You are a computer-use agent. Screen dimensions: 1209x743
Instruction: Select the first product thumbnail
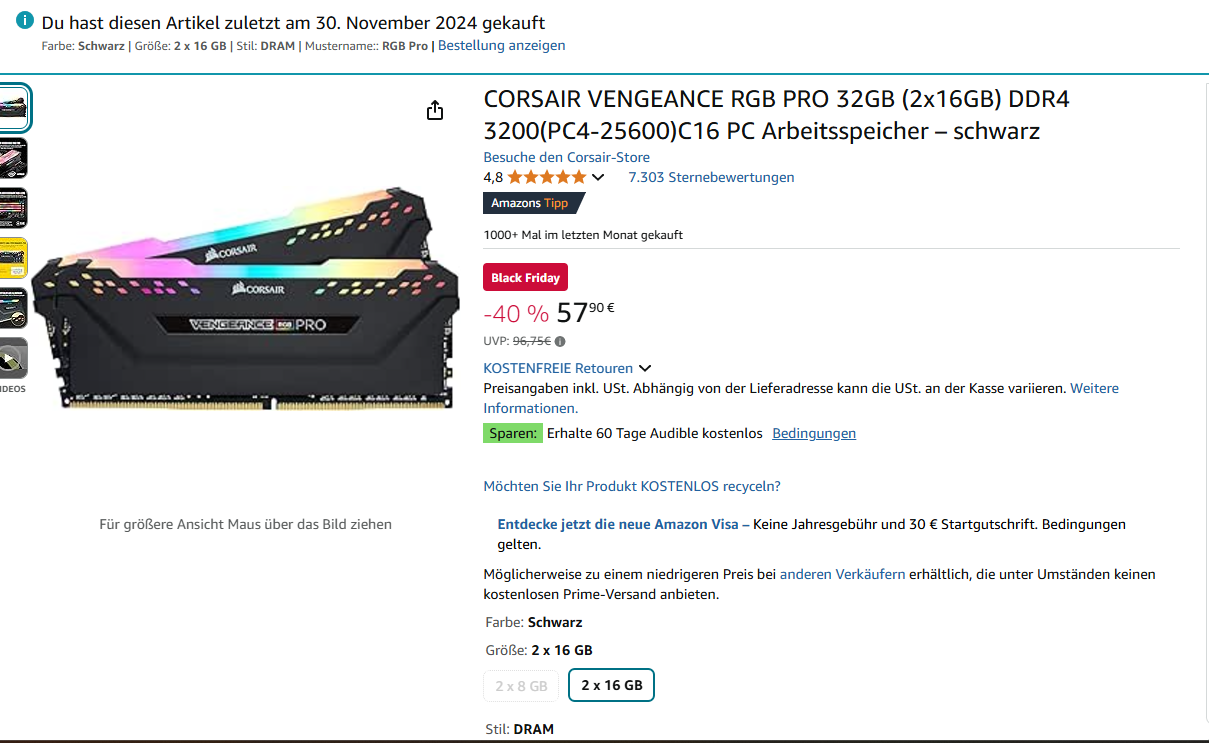tap(14, 108)
